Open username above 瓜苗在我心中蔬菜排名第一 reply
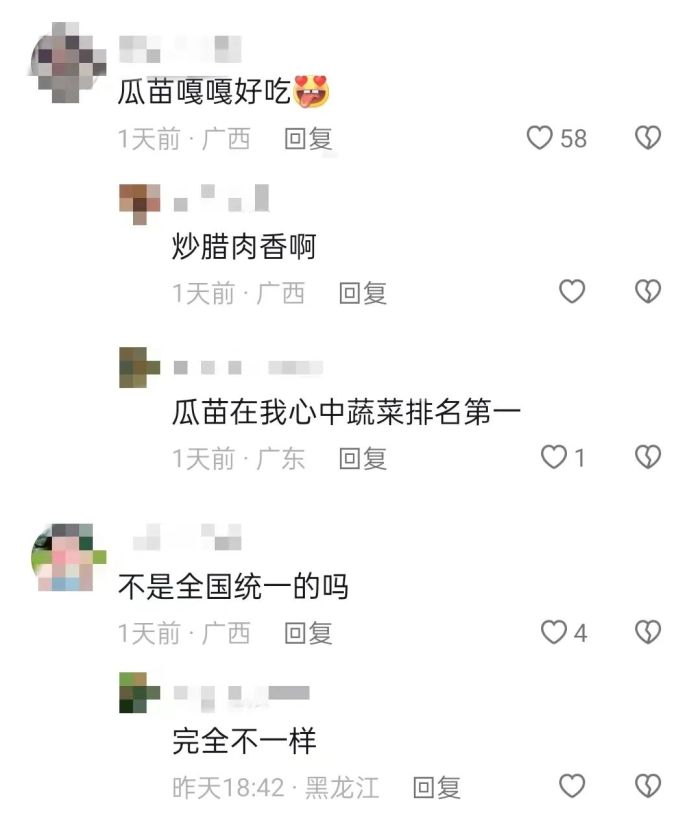Viewport: 700px width, 830px height. pyautogui.click(x=248, y=367)
